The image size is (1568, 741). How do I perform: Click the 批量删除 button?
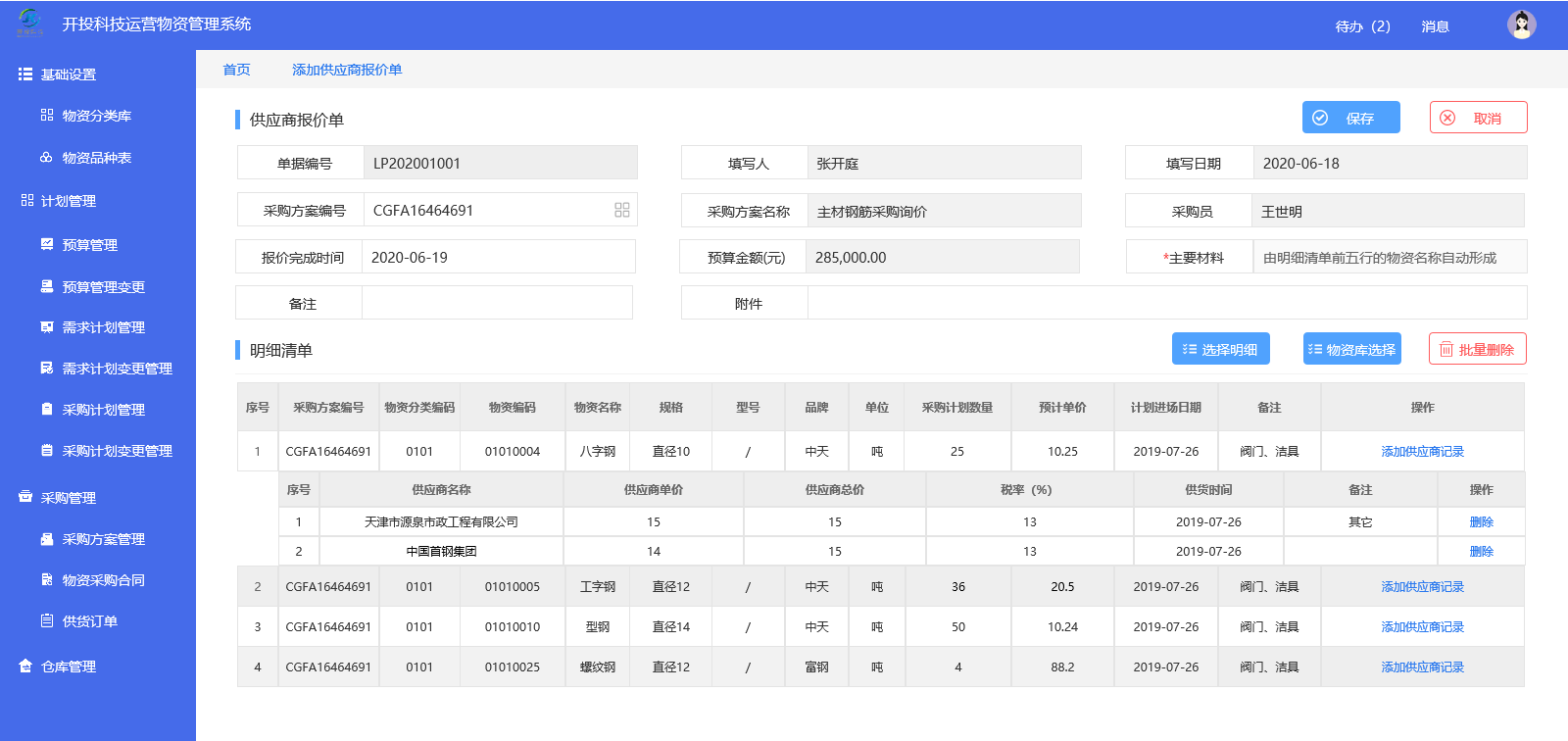1477,349
